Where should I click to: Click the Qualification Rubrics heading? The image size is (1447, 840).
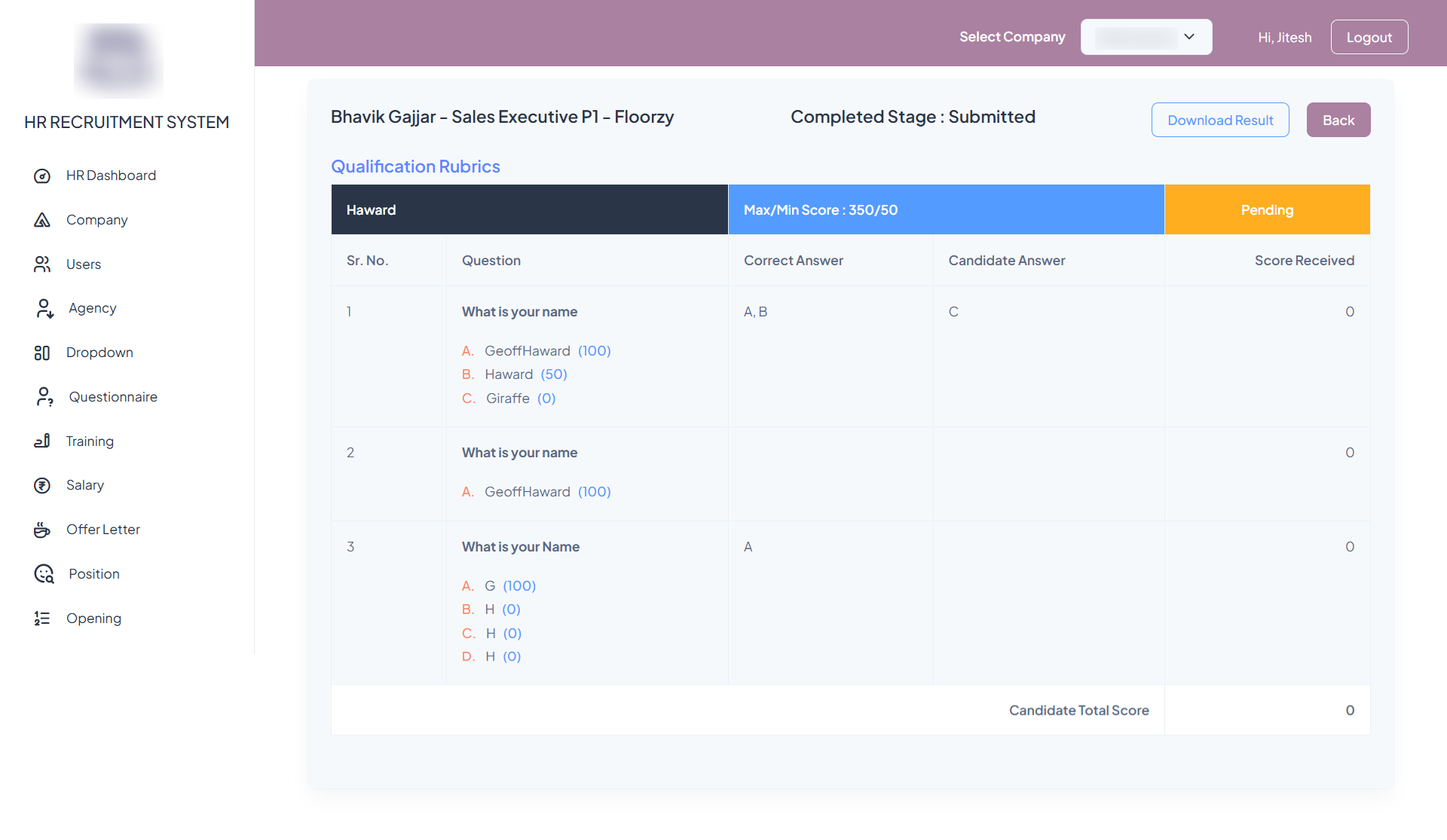pos(415,166)
